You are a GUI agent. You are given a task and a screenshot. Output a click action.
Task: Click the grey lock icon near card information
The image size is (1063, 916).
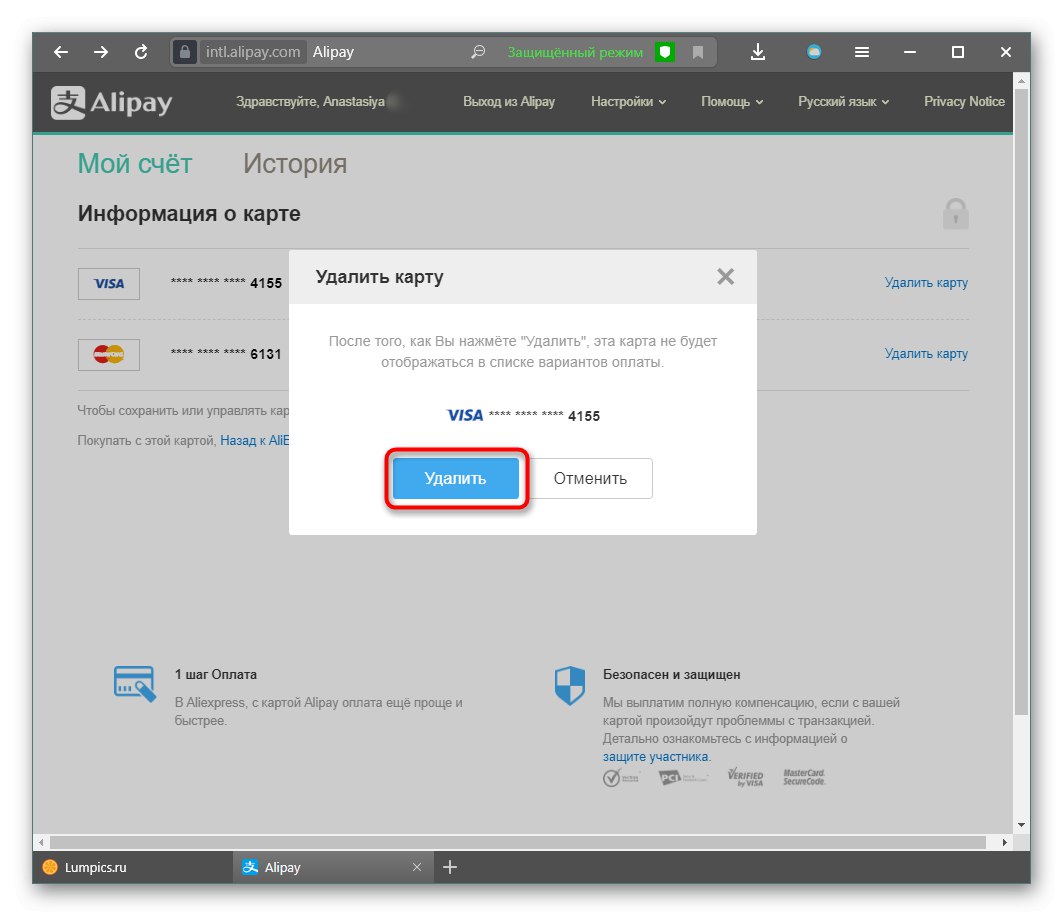955,214
